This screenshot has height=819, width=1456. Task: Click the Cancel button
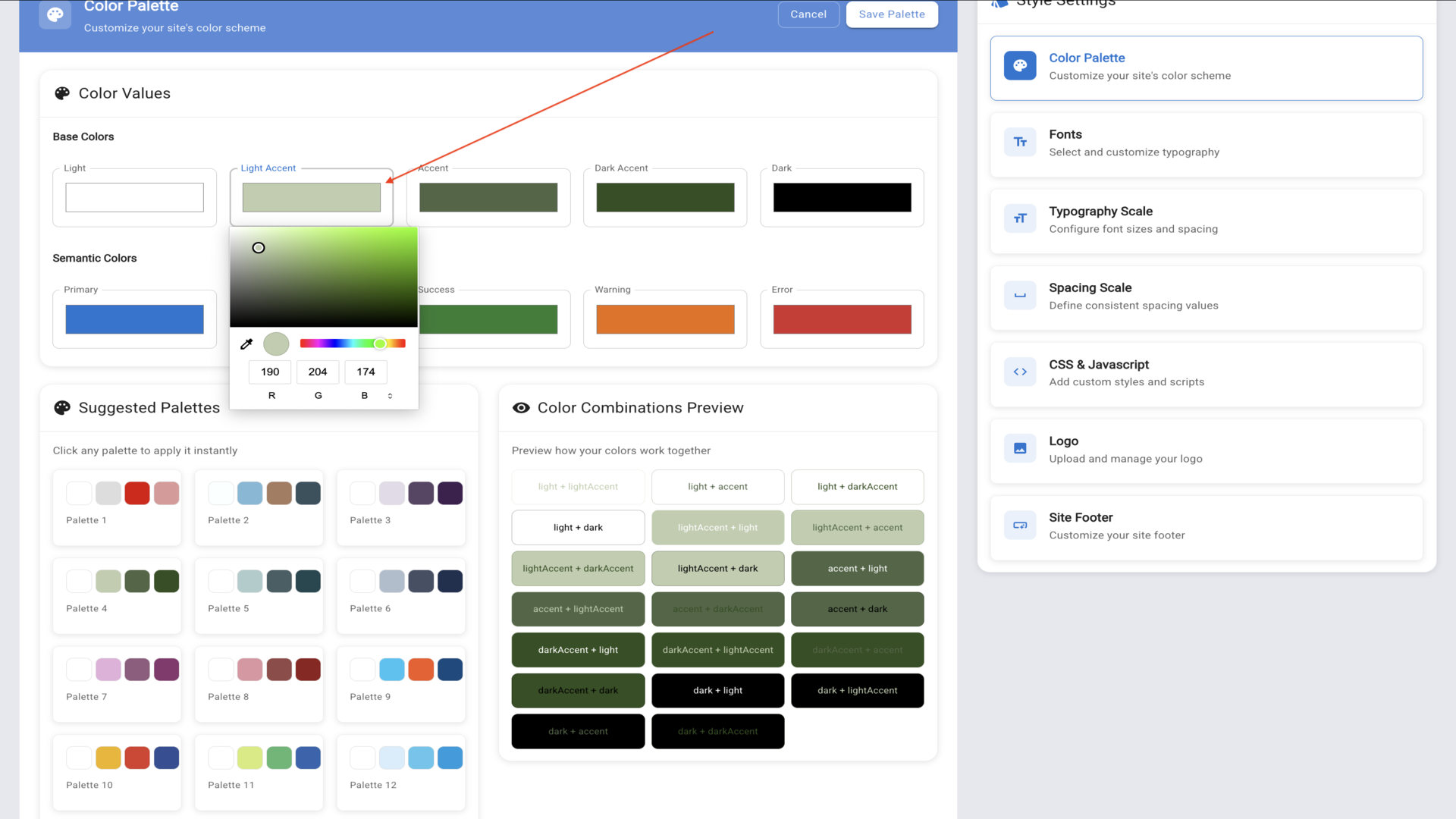pos(808,14)
